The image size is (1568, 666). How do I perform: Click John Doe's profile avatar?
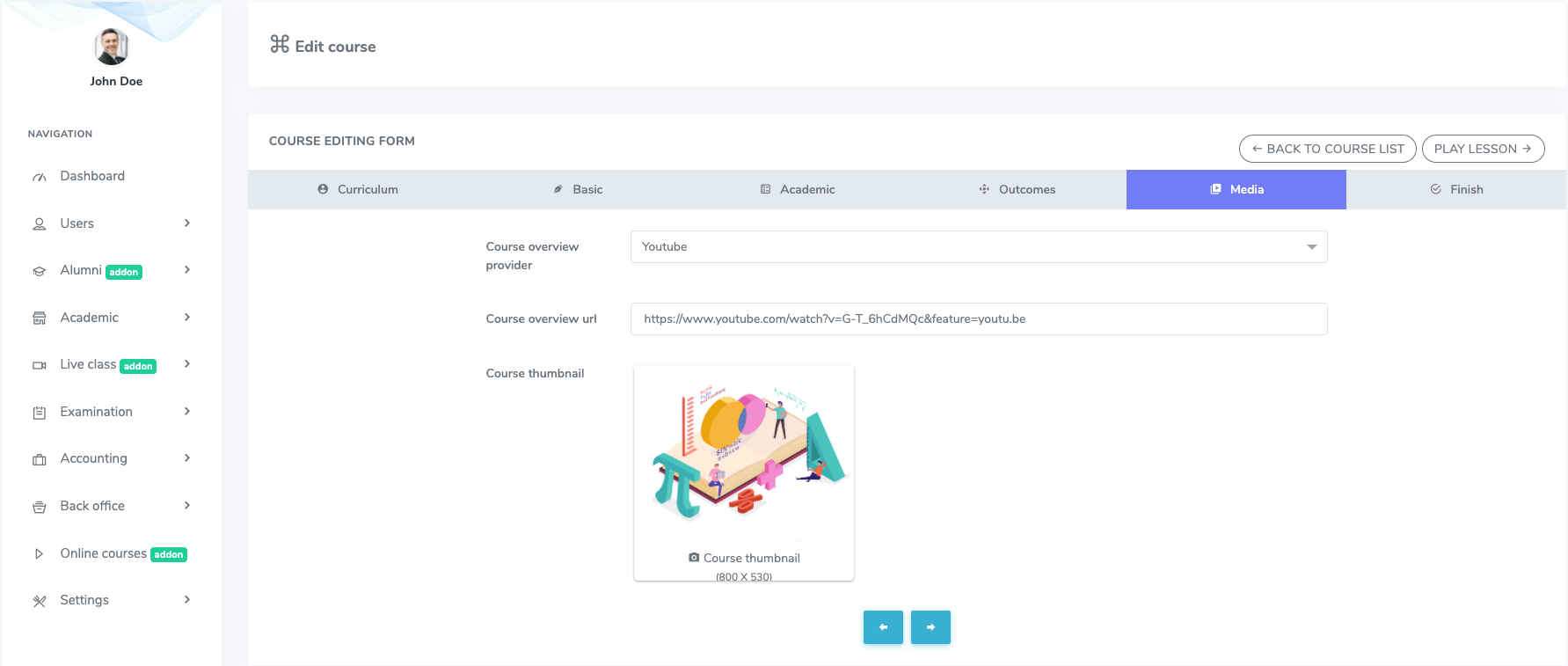point(112,47)
